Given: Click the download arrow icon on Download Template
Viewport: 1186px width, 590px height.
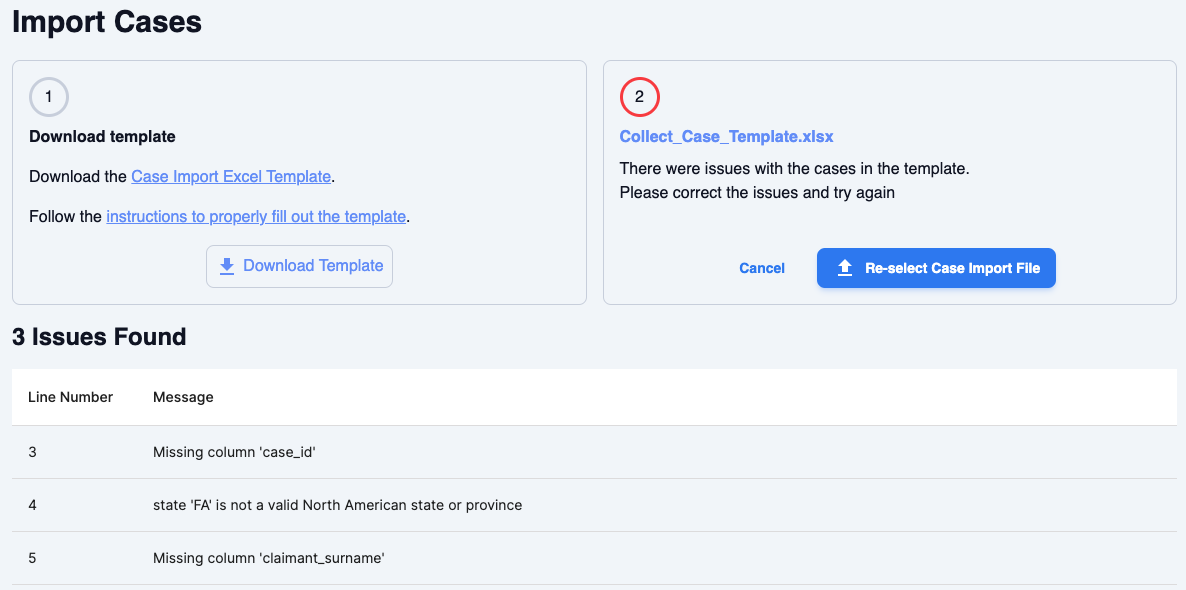Looking at the screenshot, I should 227,266.
